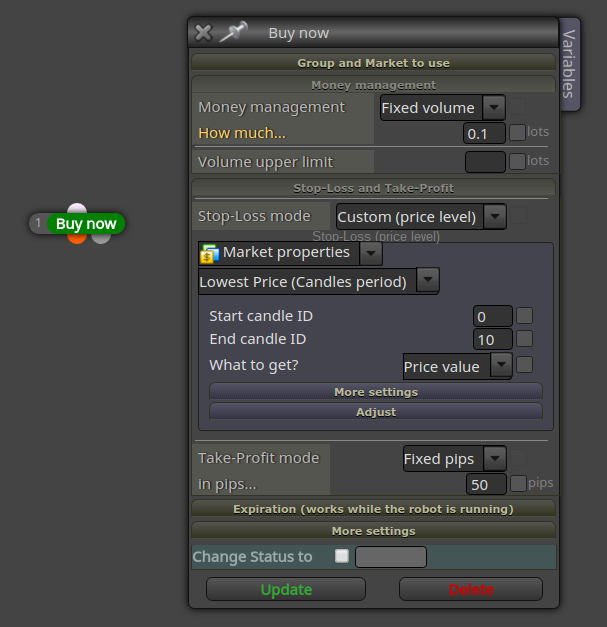Toggle checkbox next to Volume upper limit

[x=517, y=162]
